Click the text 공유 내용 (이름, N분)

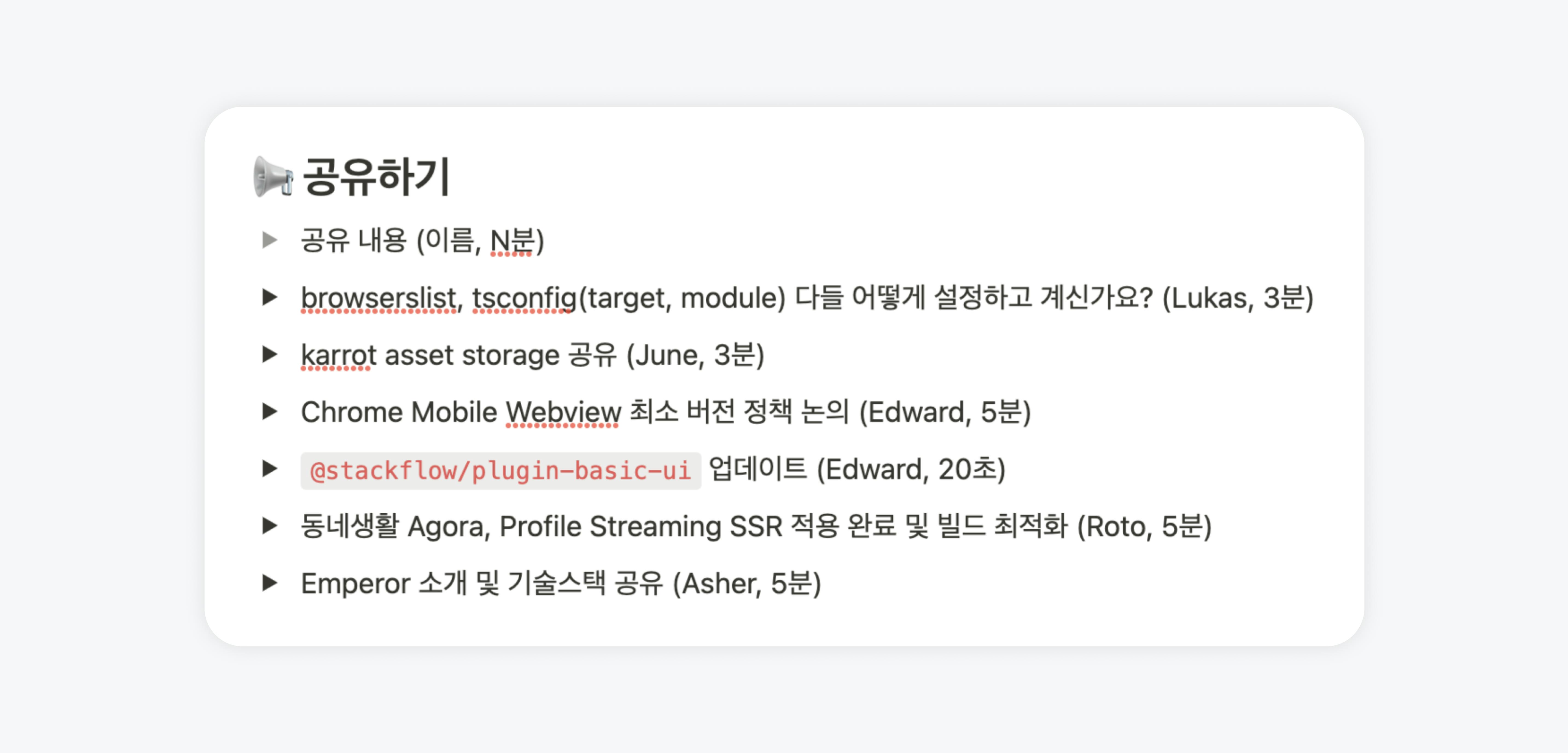click(x=422, y=240)
